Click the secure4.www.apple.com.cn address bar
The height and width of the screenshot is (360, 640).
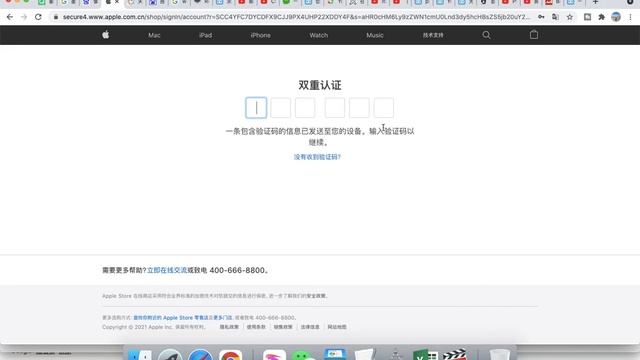pos(296,17)
